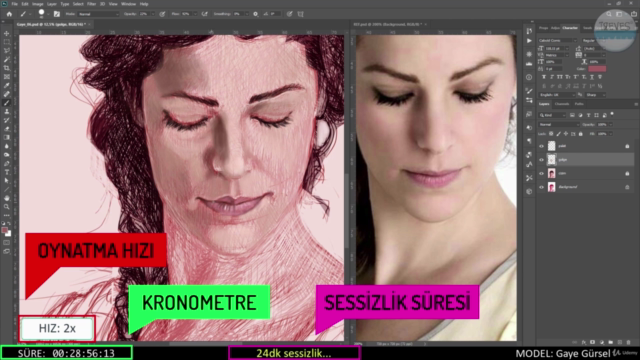Click the all caps button in Character panel
Viewport: 640px width, 360px height.
point(560,77)
